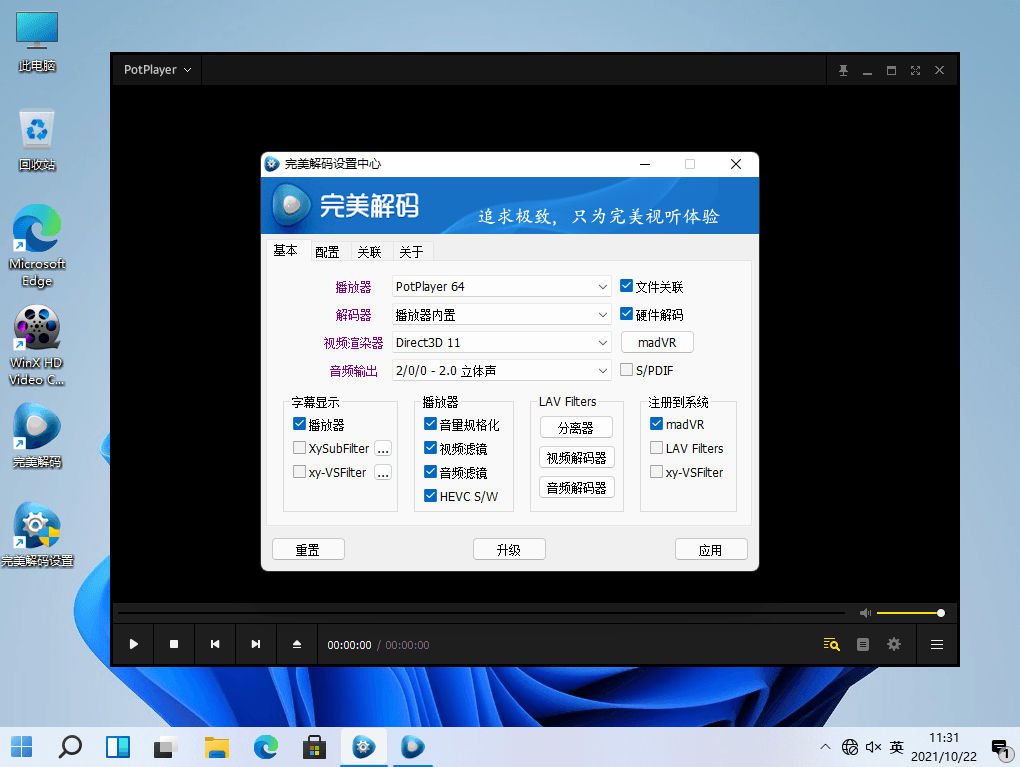
Task: Open PotPlayer title dropdown menu
Action: [157, 70]
